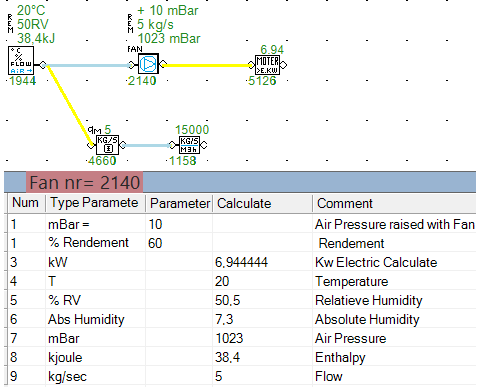Image resolution: width=478 pixels, height=391 pixels.
Task: Click the 'Air Pressure raised with Fan' comment
Action: tap(395, 224)
